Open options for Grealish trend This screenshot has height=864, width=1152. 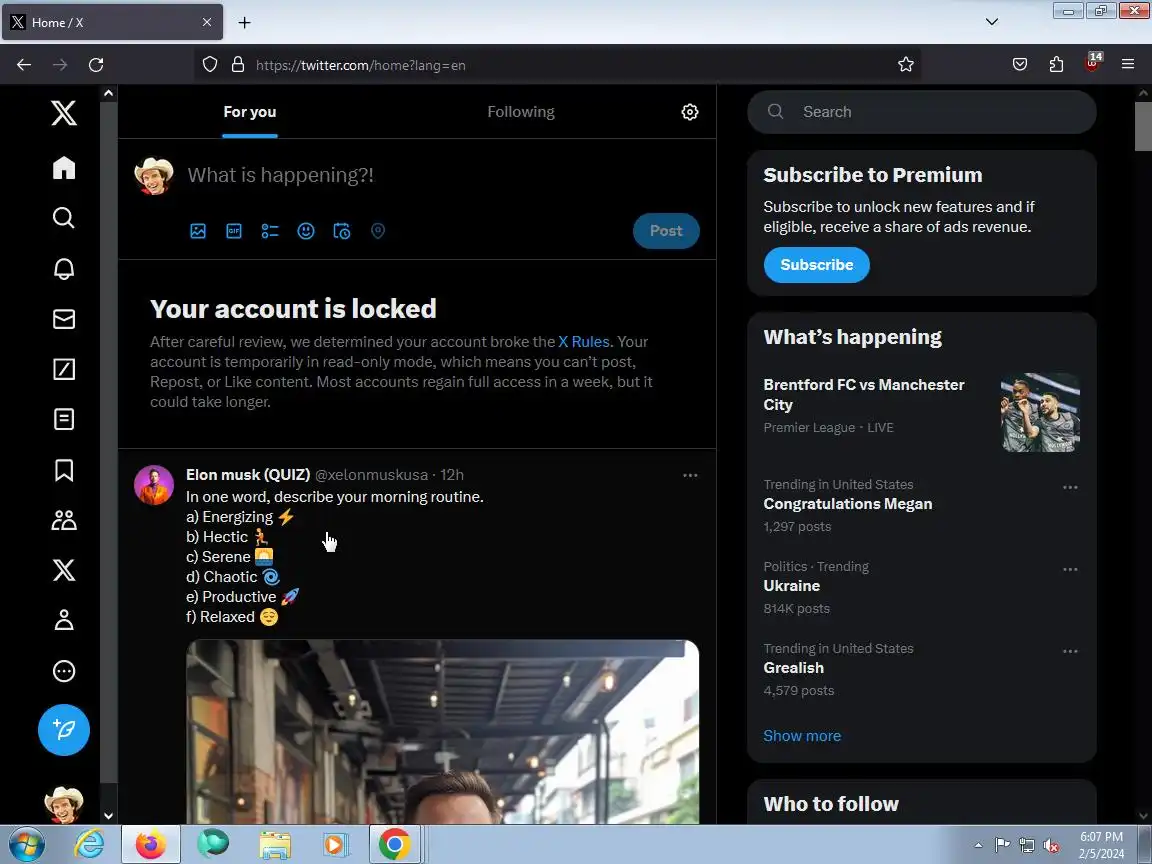tap(1070, 651)
